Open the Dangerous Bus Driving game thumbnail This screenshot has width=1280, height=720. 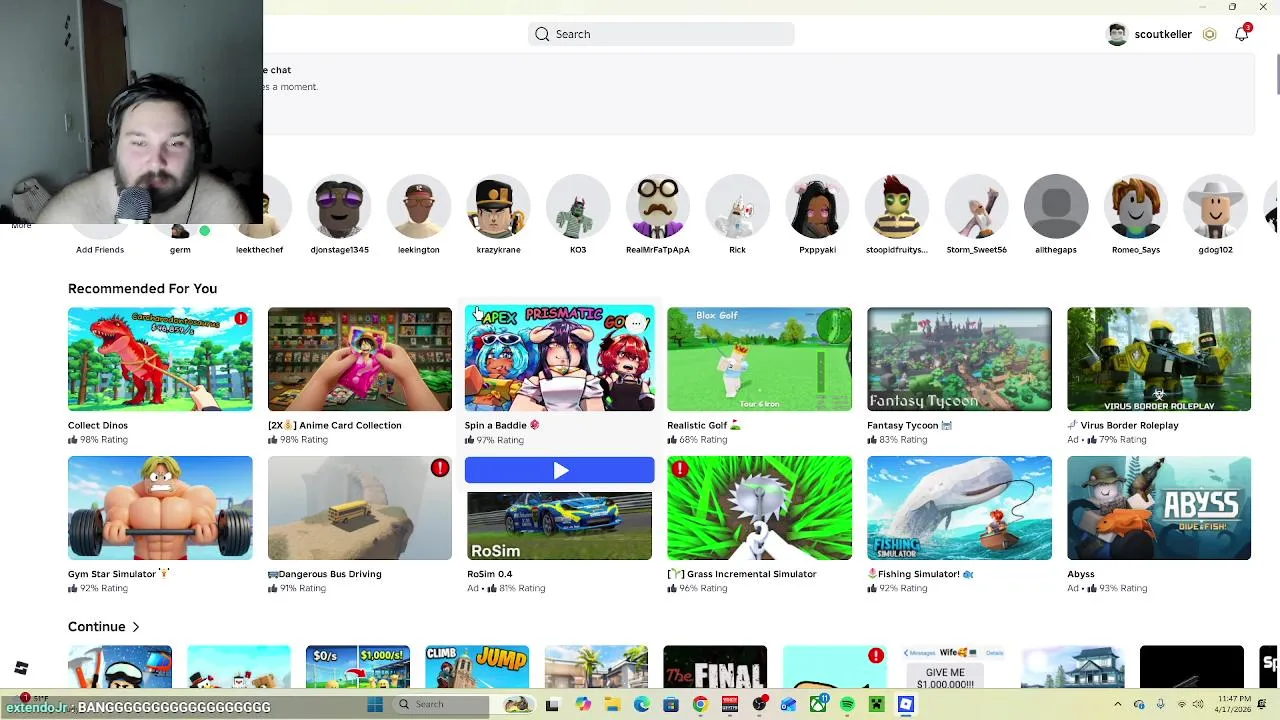point(360,508)
